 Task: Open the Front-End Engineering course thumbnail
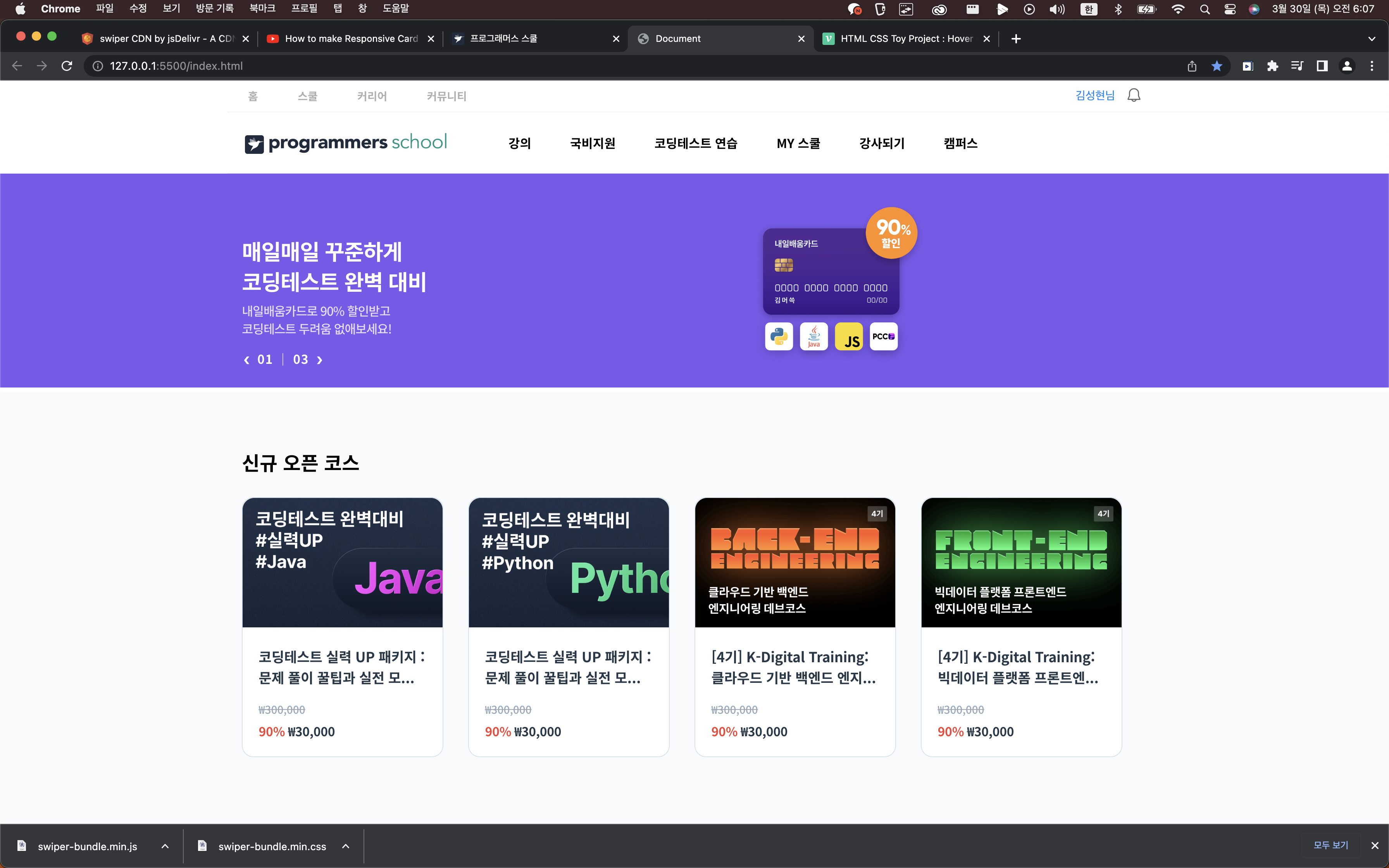point(1021,563)
